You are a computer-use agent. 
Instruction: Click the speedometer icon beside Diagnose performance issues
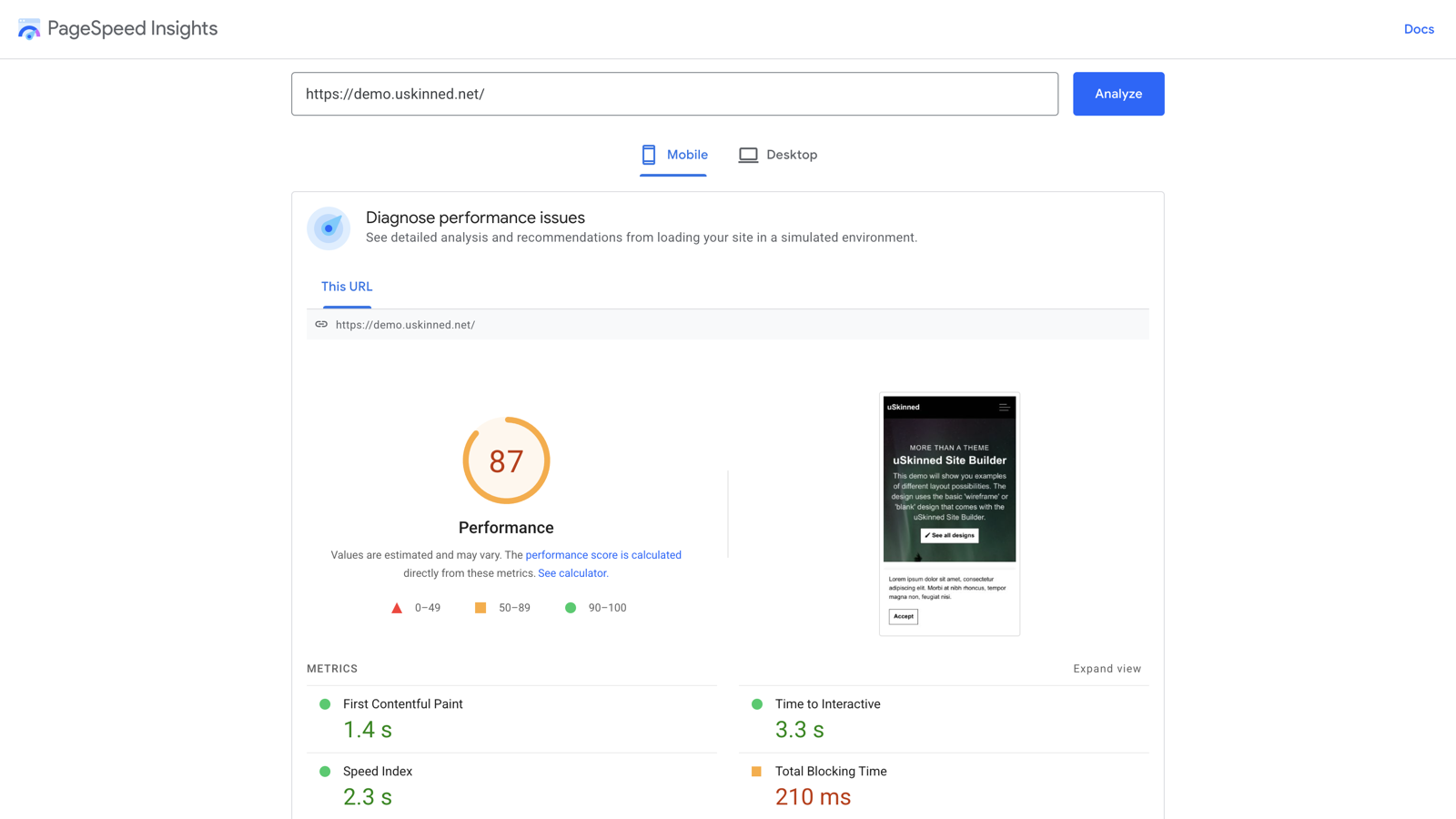(329, 228)
